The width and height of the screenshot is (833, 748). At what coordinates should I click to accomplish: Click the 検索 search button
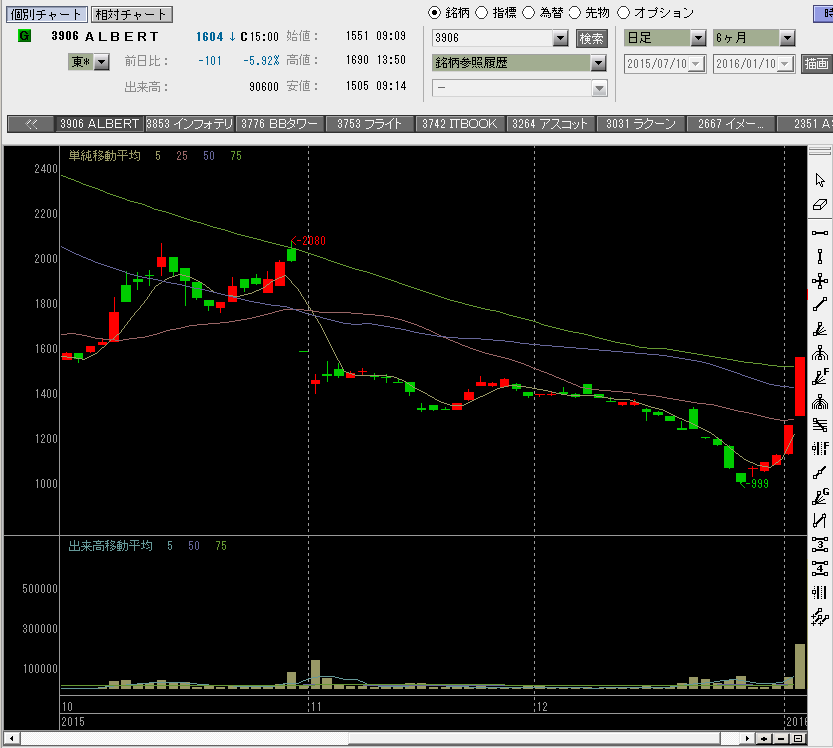[592, 38]
